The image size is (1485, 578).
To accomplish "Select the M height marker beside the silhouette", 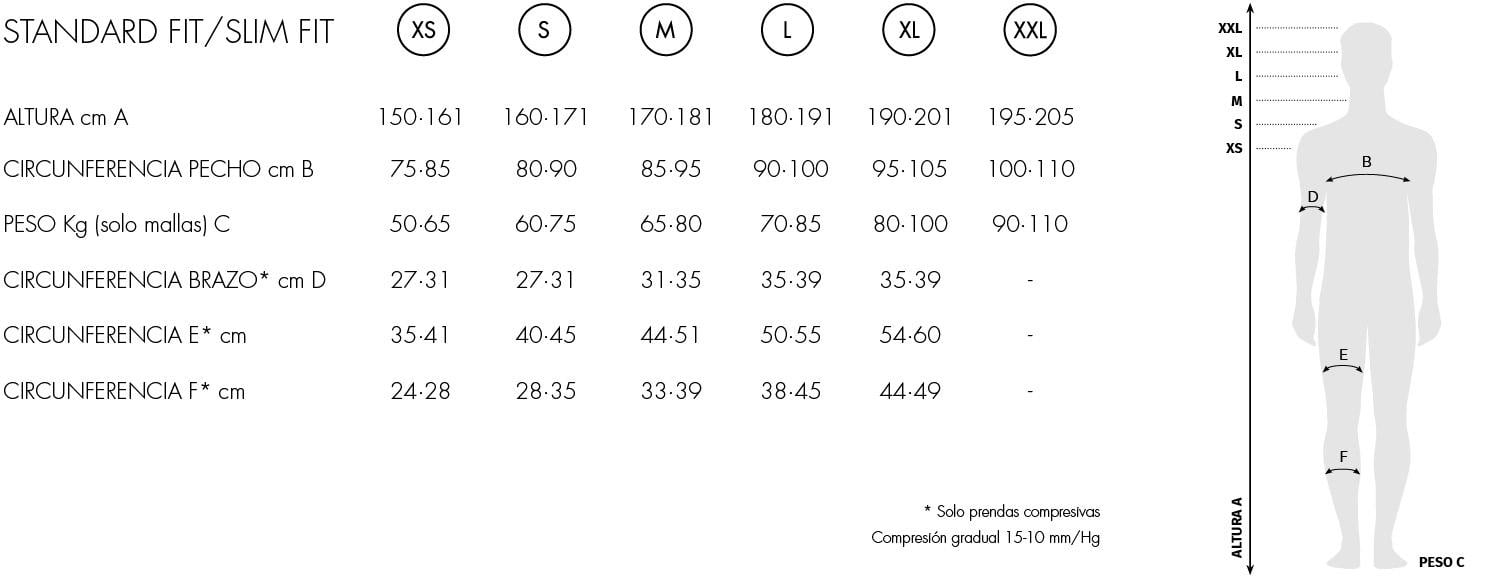I will (x=1237, y=101).
